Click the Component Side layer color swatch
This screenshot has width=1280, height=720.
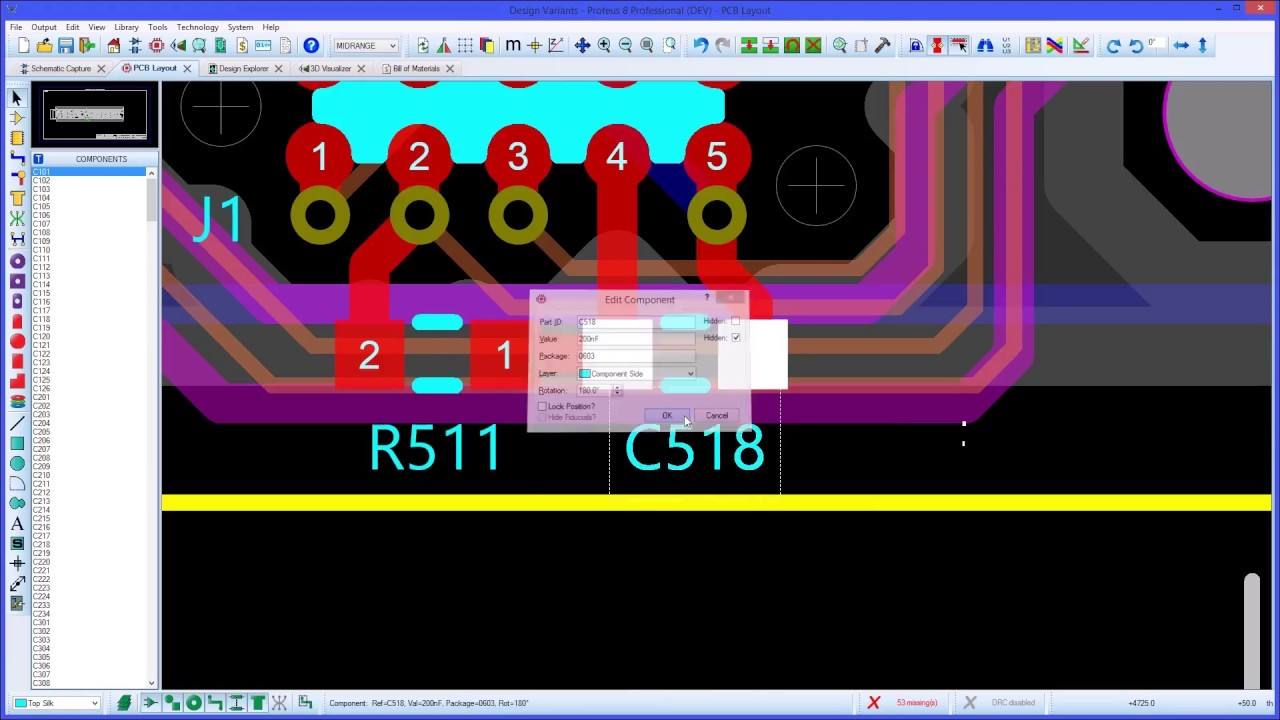[585, 373]
